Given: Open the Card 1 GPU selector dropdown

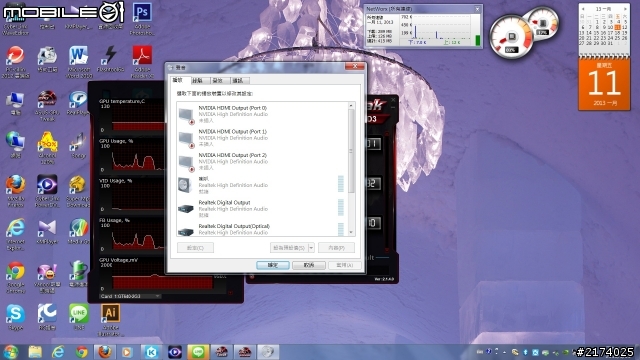Looking at the screenshot, I should tap(130, 296).
